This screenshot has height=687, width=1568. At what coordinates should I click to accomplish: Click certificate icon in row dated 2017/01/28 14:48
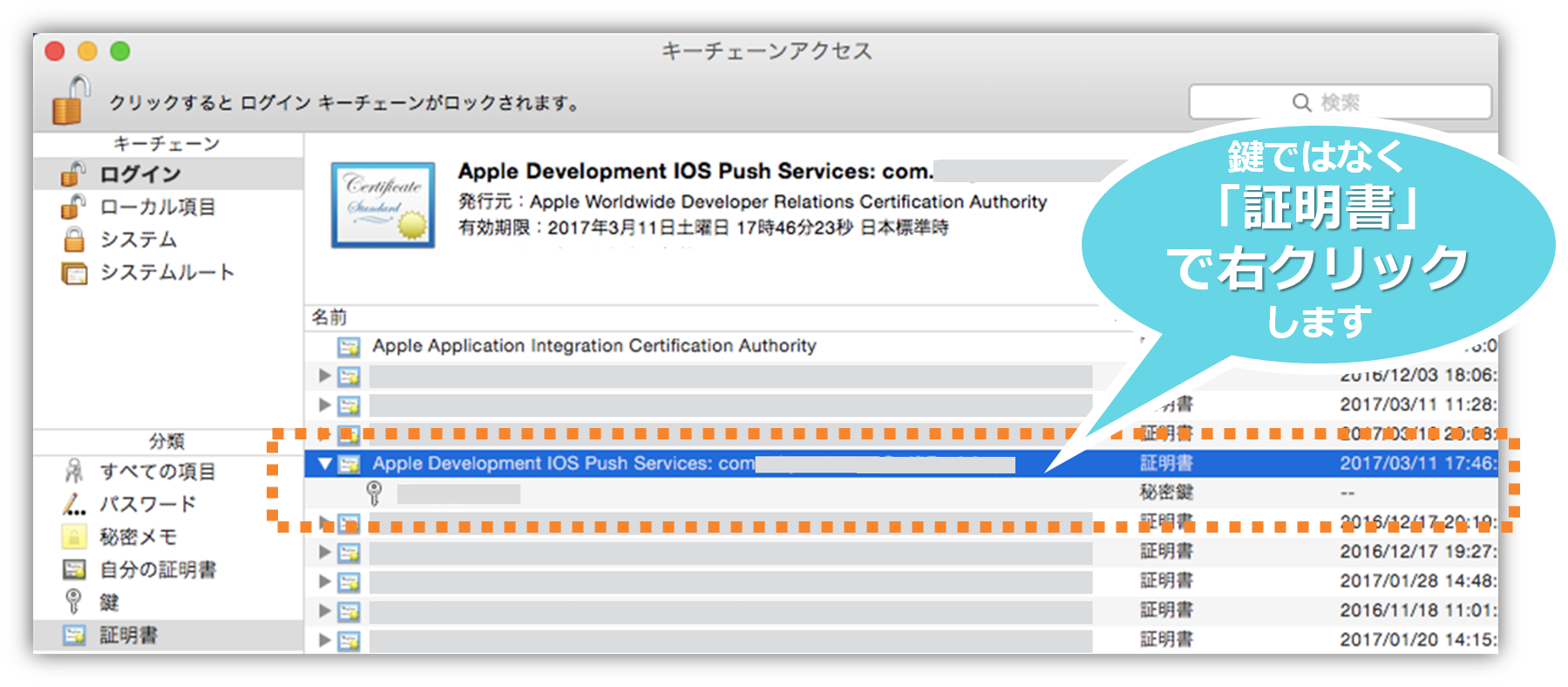coord(349,582)
